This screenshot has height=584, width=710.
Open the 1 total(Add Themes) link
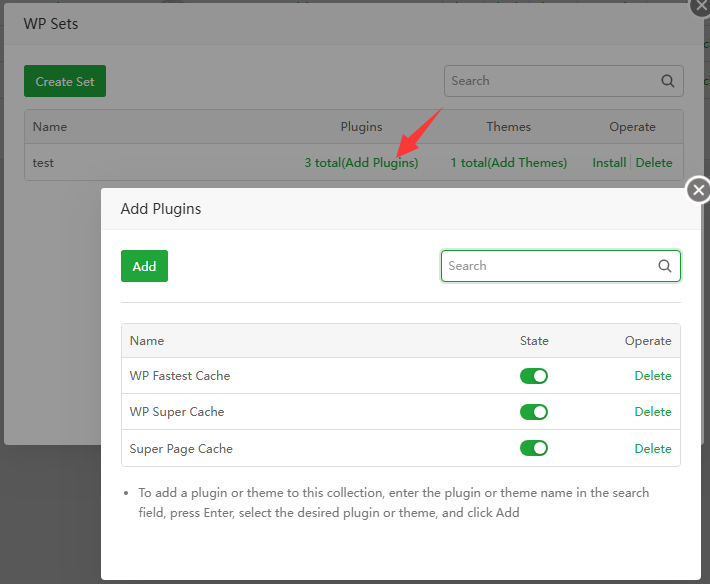coord(508,163)
